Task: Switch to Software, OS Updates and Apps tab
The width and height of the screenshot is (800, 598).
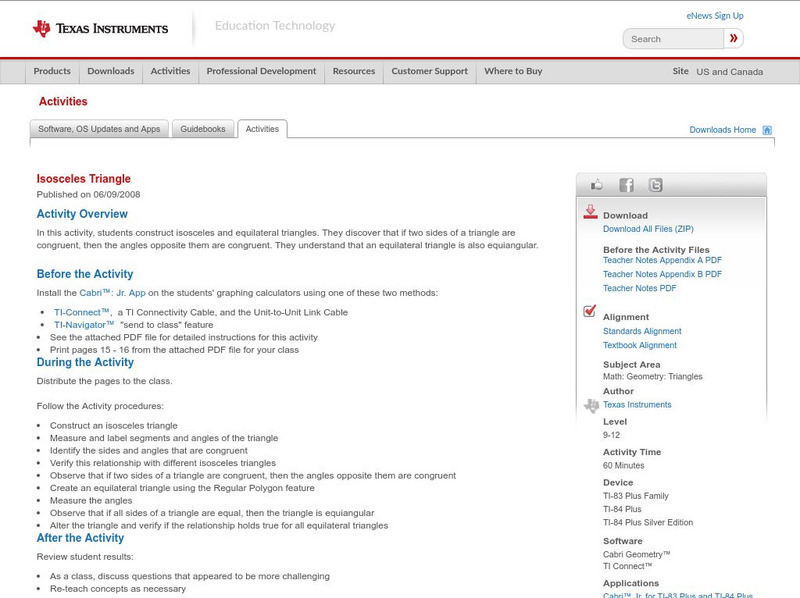Action: pos(99,129)
